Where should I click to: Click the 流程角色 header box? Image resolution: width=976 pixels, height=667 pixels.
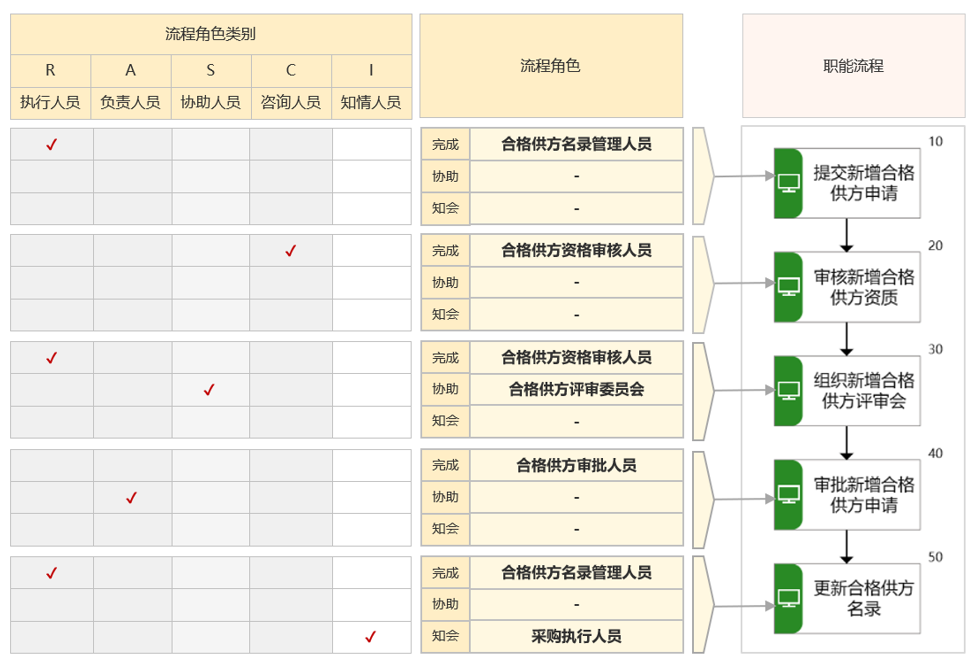click(550, 66)
